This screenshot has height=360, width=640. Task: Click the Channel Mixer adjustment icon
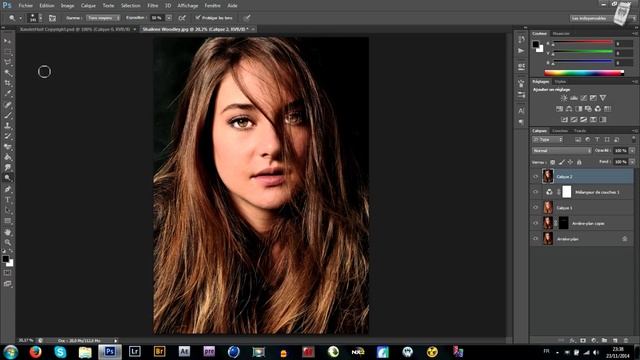598,109
